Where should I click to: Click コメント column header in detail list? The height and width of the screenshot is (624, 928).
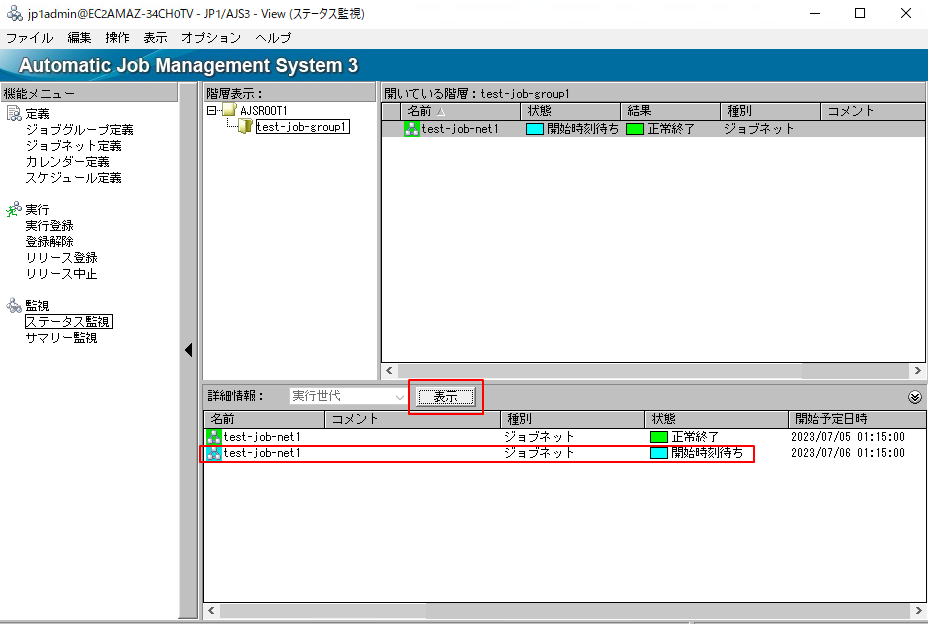tap(413, 419)
